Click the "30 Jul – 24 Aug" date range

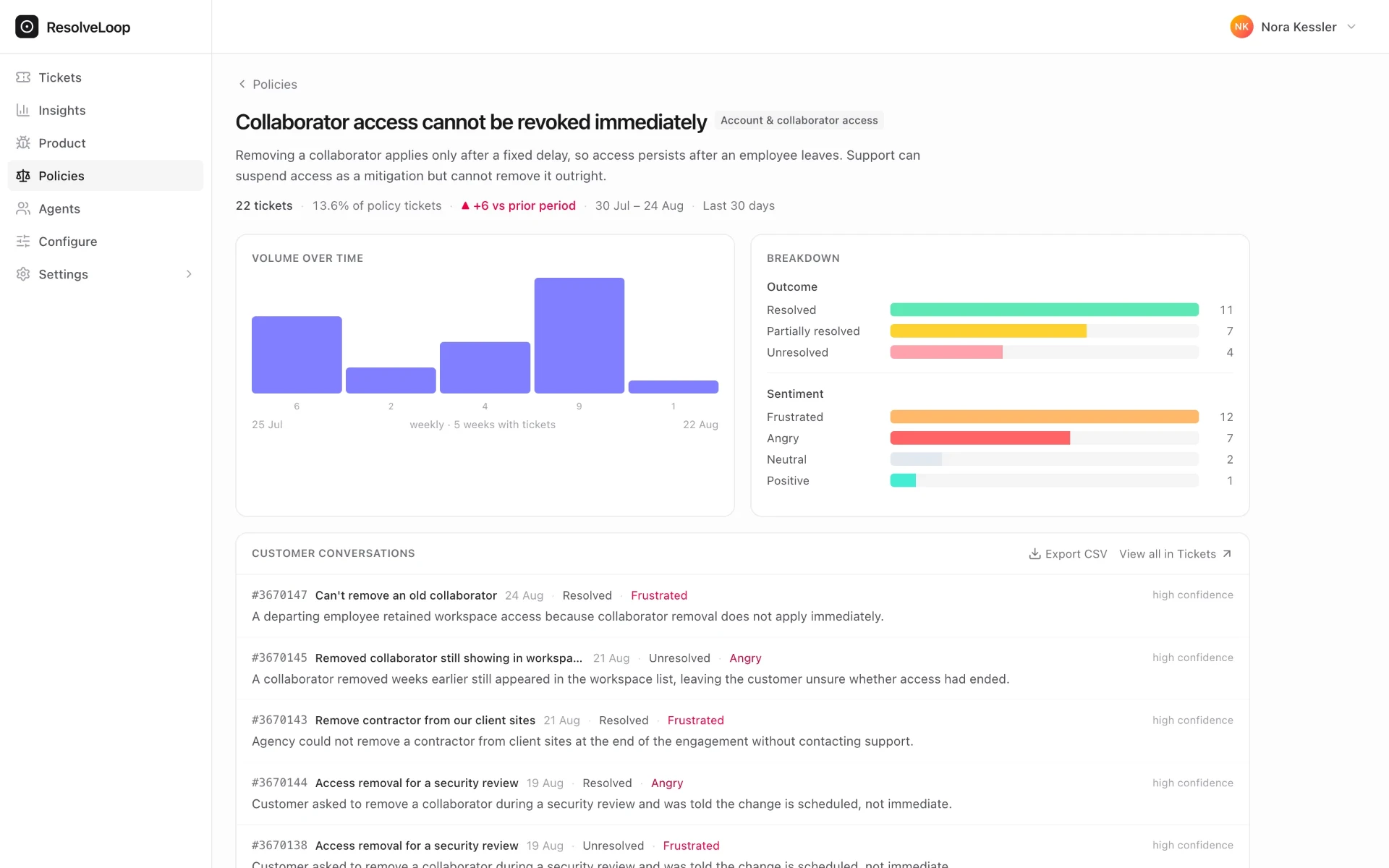coord(639,205)
